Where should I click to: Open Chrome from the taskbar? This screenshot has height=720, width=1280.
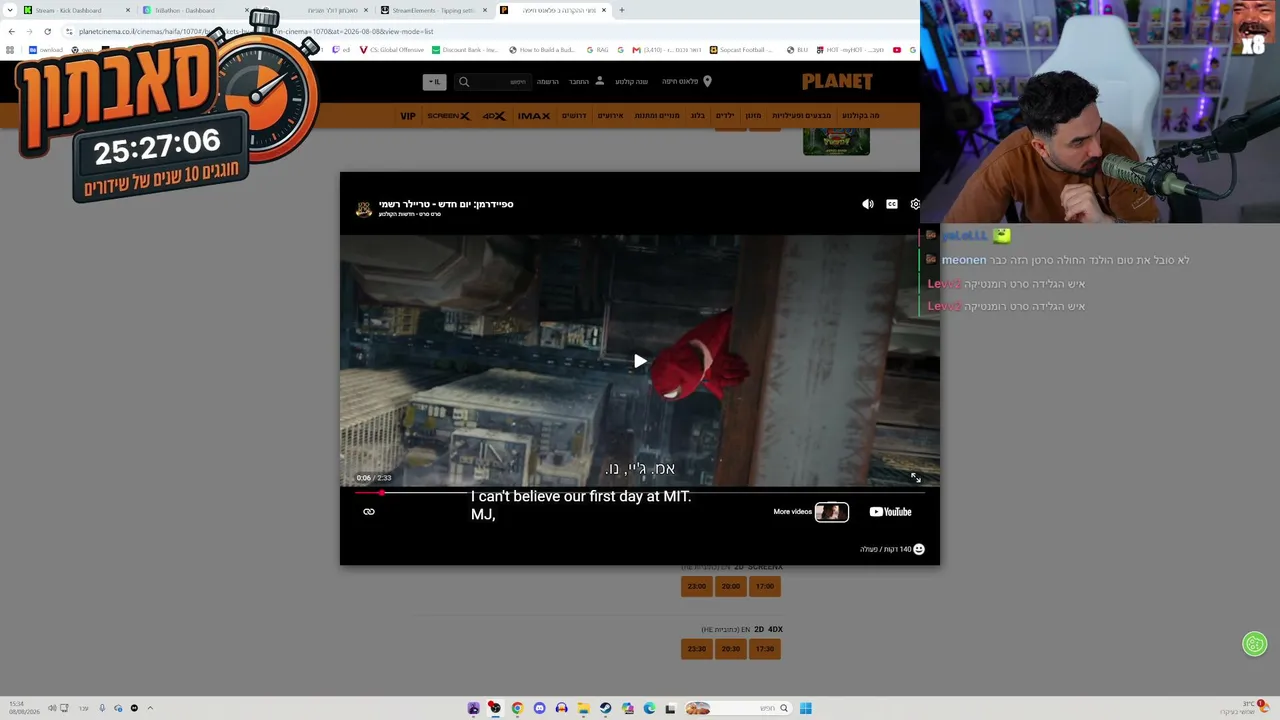pyautogui.click(x=517, y=708)
